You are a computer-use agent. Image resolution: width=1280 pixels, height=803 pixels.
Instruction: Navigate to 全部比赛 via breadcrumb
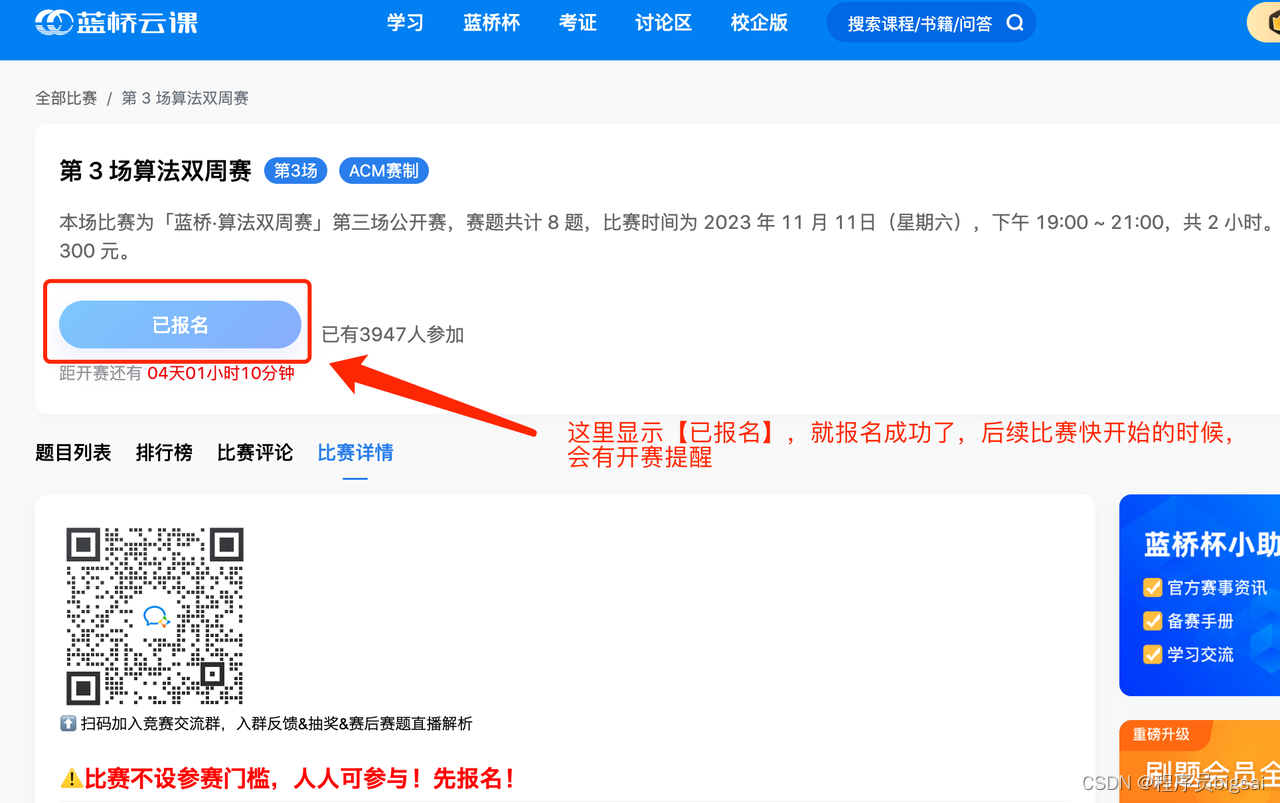tap(66, 97)
